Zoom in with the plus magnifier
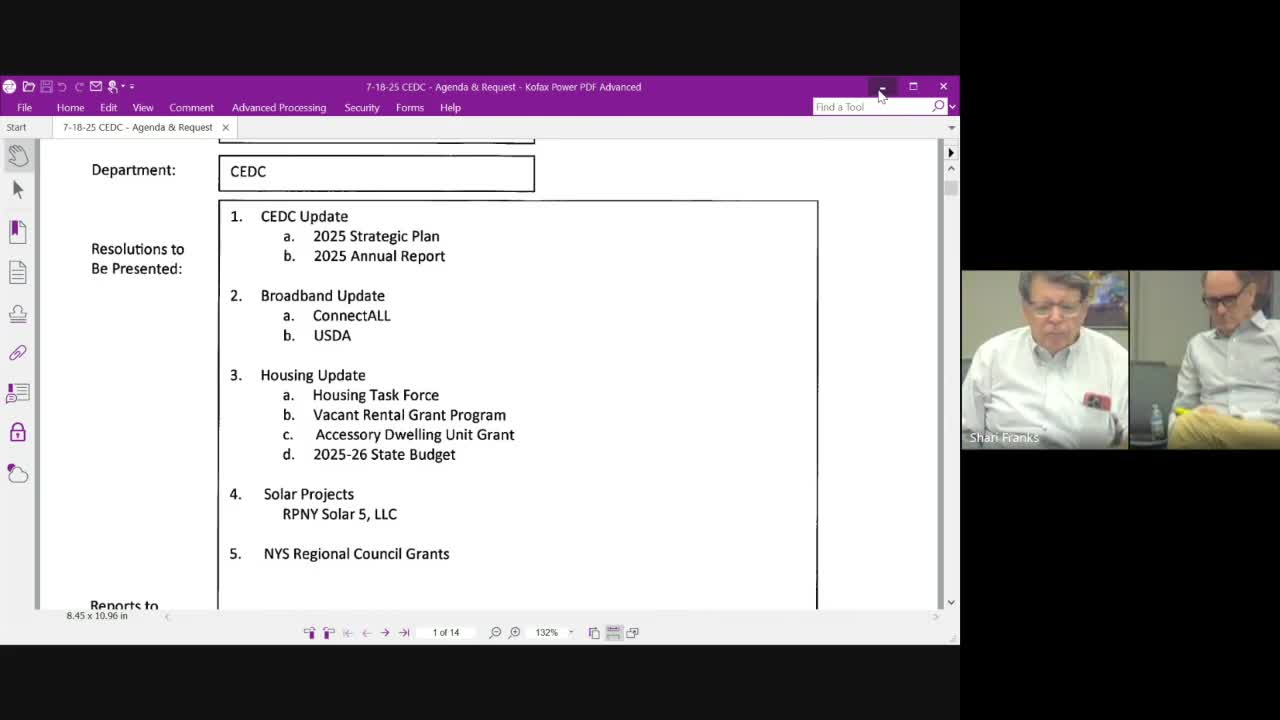 [x=514, y=633]
